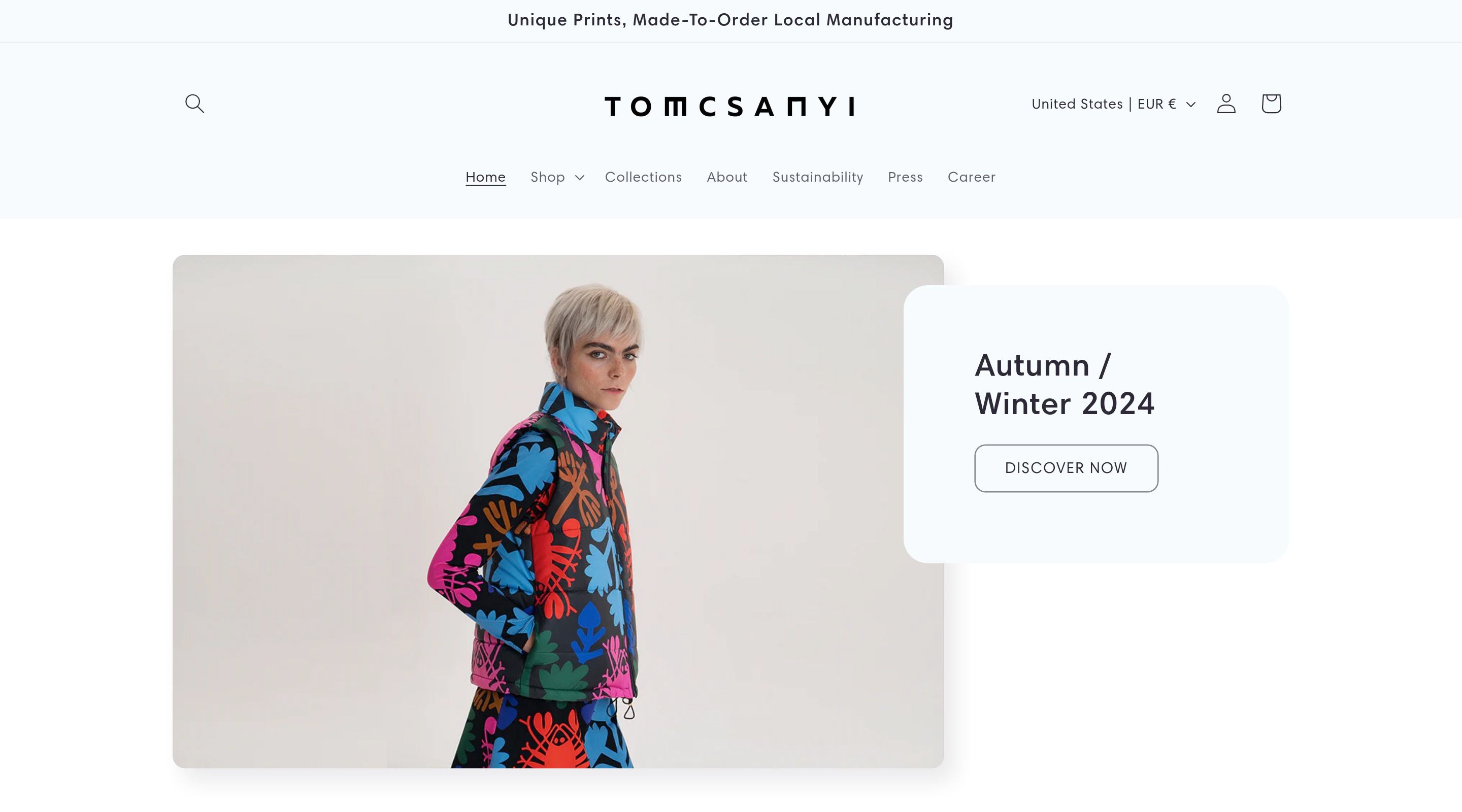
Task: Open the Career page link
Action: click(x=971, y=177)
